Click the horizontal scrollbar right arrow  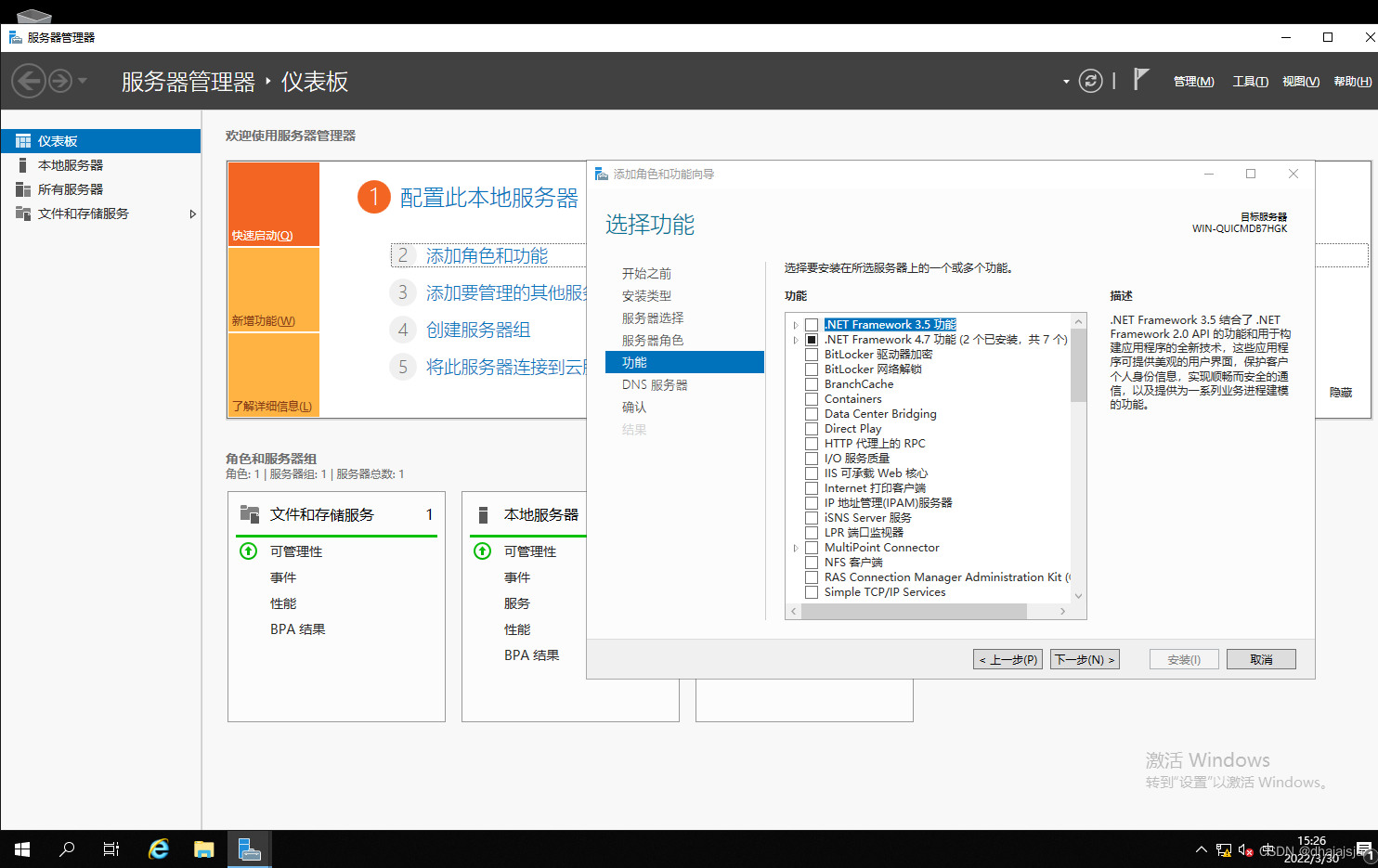(1063, 611)
